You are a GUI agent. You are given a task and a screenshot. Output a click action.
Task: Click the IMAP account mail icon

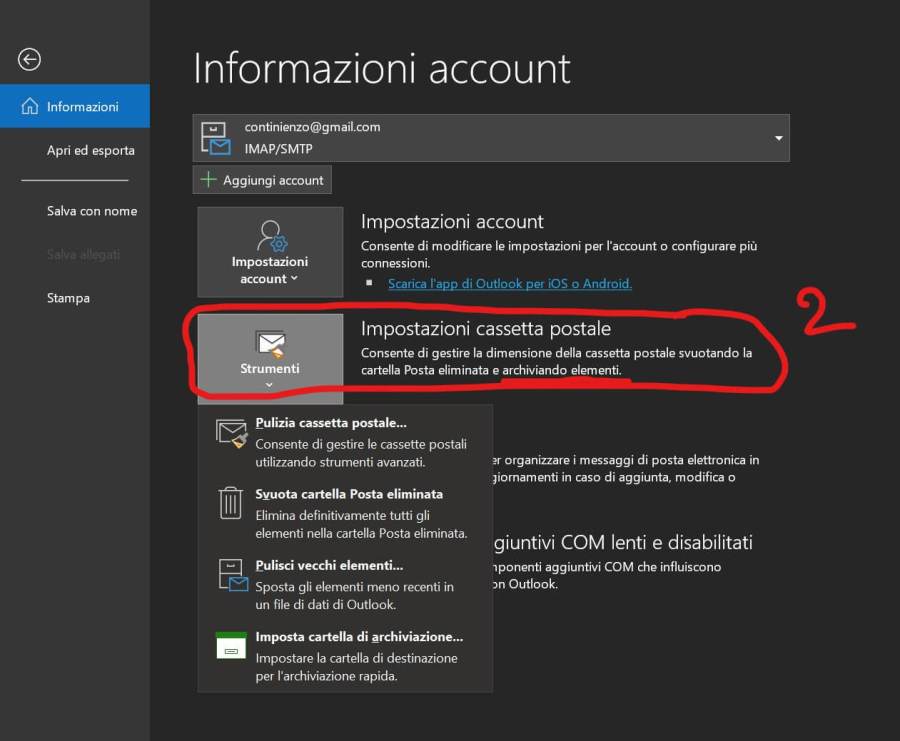[x=216, y=138]
